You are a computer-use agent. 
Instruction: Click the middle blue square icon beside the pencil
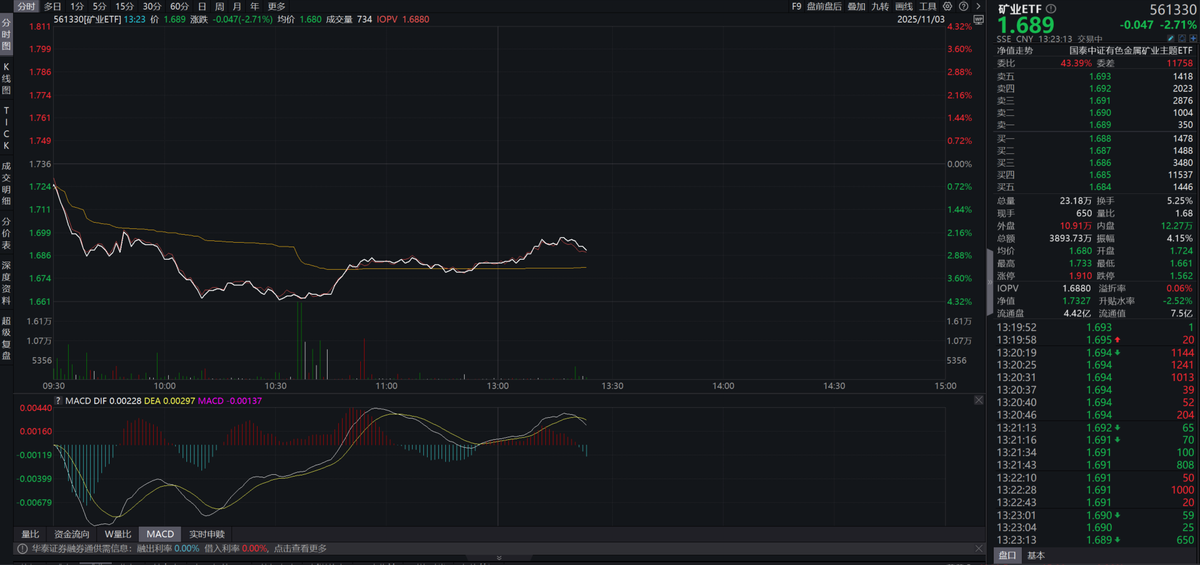point(1181,37)
